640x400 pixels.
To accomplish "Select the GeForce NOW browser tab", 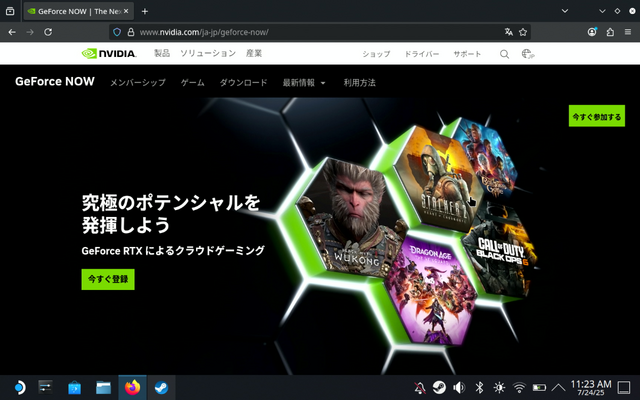I will tap(78, 11).
